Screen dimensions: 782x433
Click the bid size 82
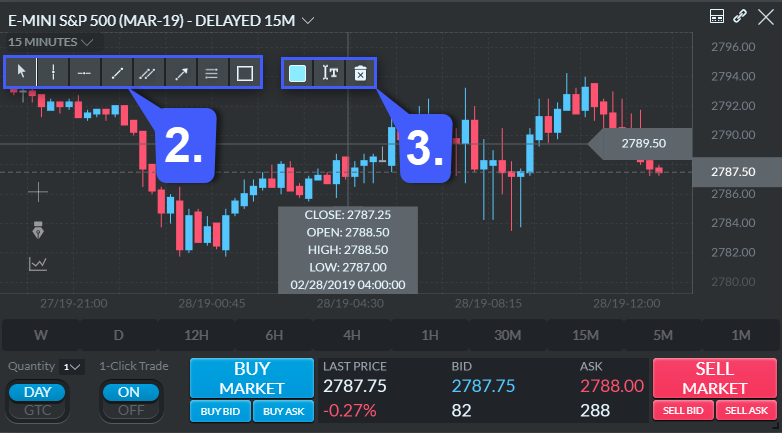(x=461, y=411)
